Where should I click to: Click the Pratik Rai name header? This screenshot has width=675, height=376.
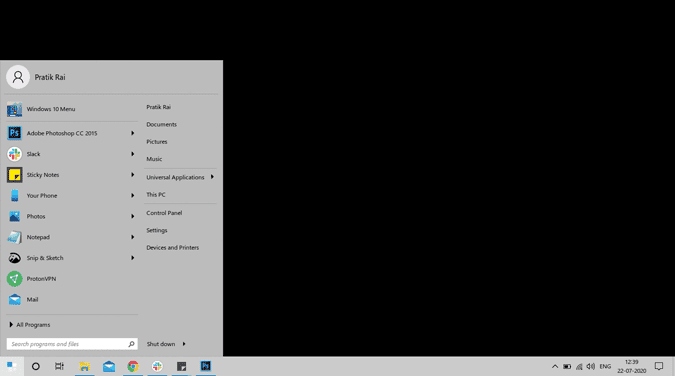(x=50, y=78)
